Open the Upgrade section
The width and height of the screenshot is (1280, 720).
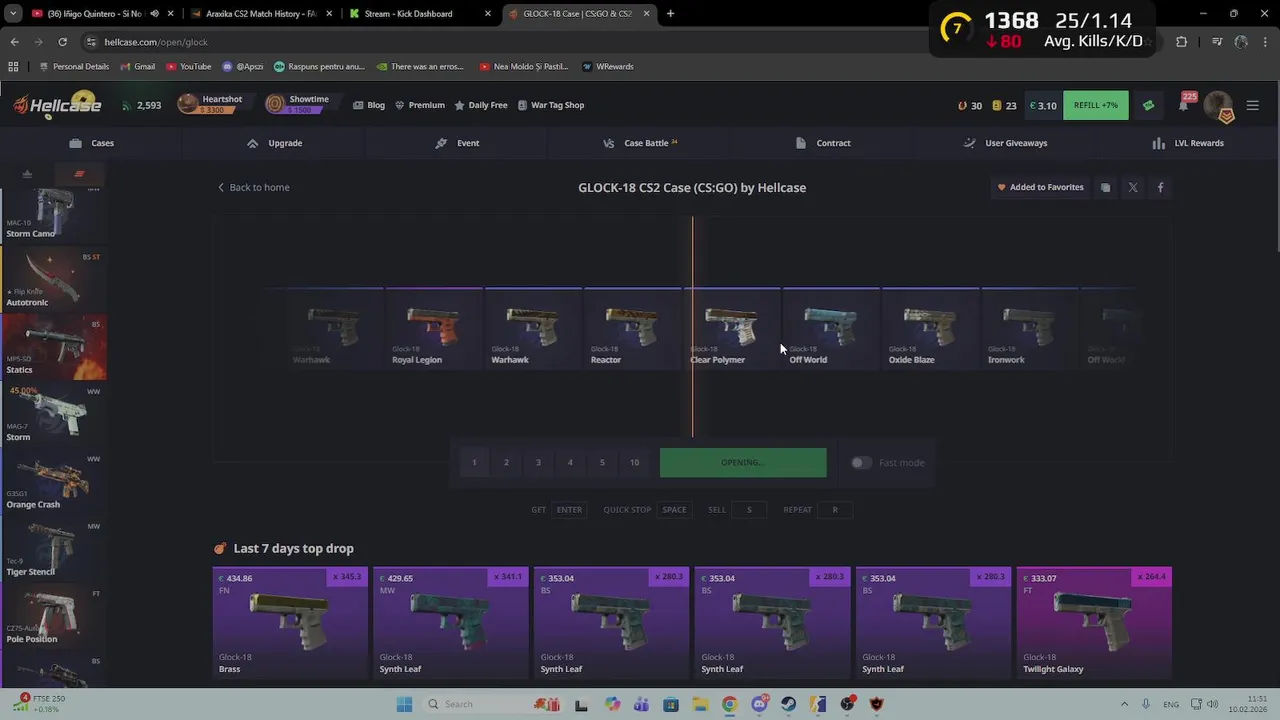pyautogui.click(x=274, y=143)
